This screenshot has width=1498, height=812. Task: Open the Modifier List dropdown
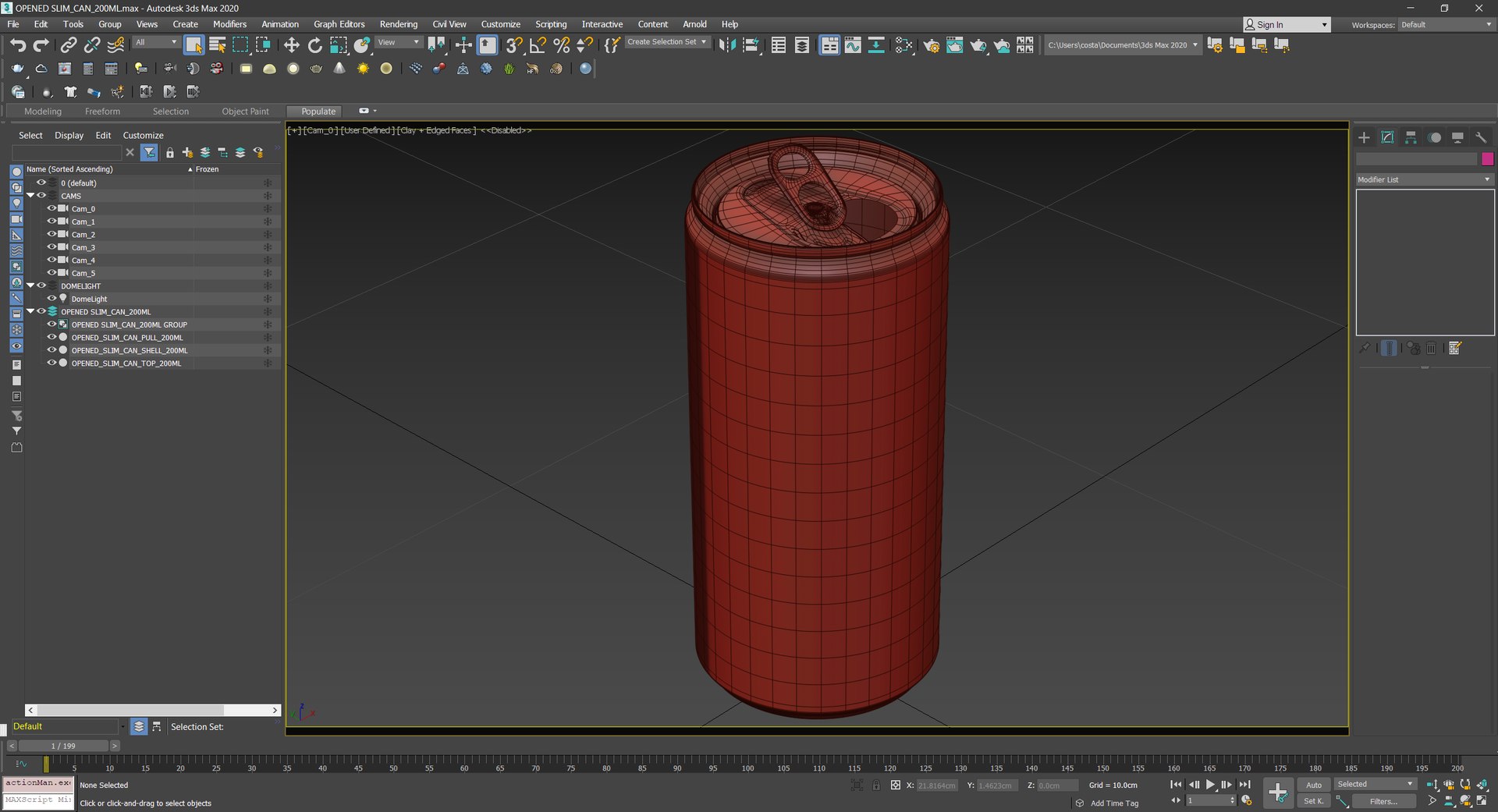tap(1425, 179)
